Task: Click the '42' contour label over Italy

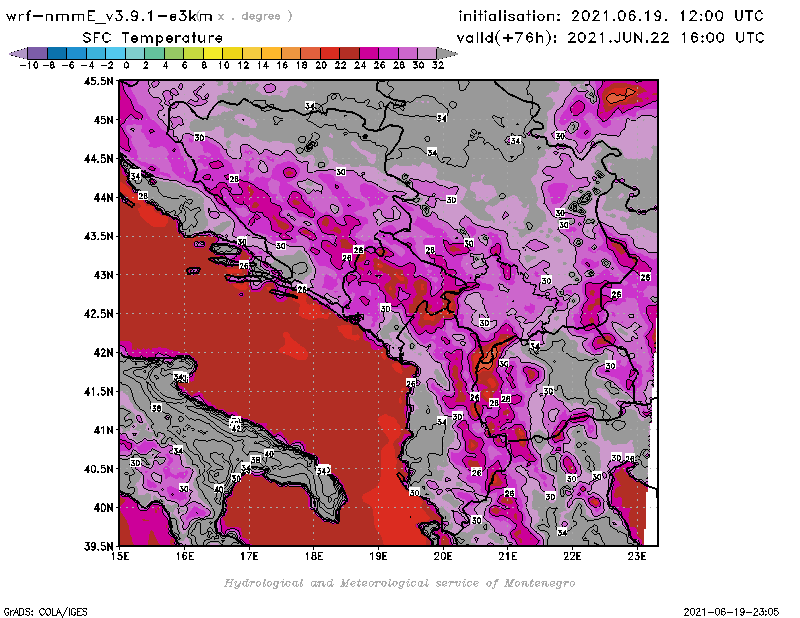Action: (x=236, y=428)
